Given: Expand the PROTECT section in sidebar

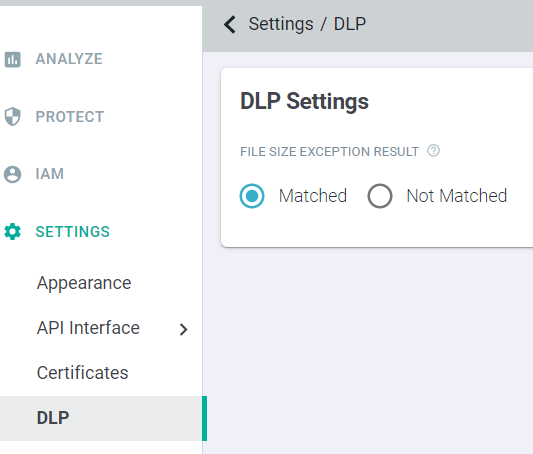Looking at the screenshot, I should [x=70, y=117].
